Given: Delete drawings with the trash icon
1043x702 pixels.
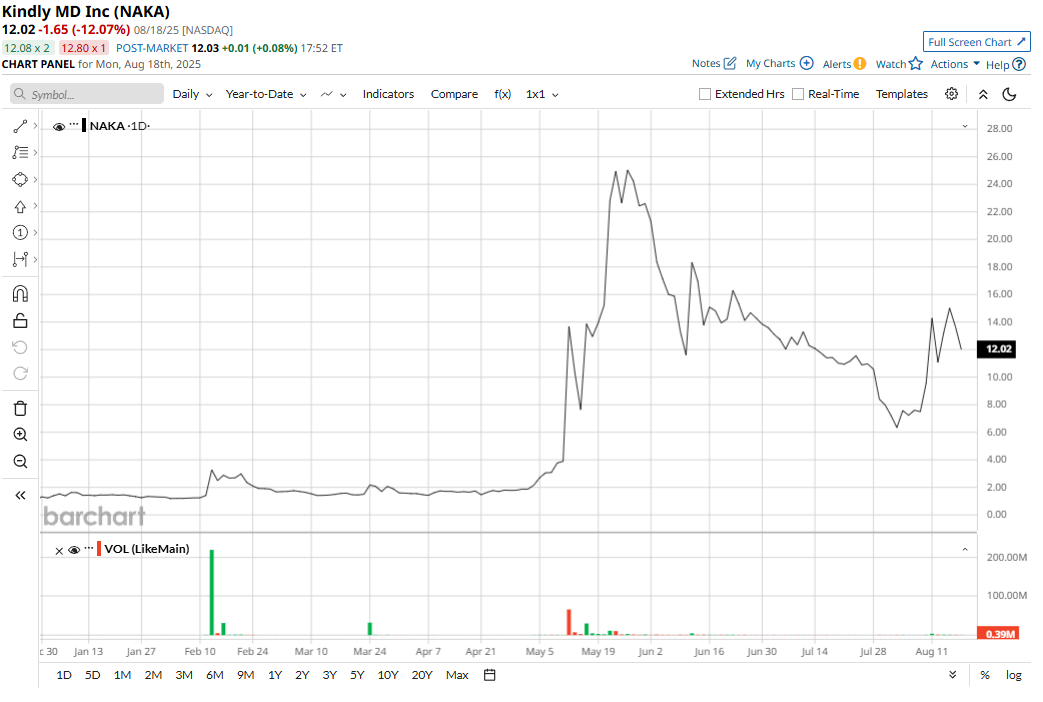Looking at the screenshot, I should [x=20, y=408].
